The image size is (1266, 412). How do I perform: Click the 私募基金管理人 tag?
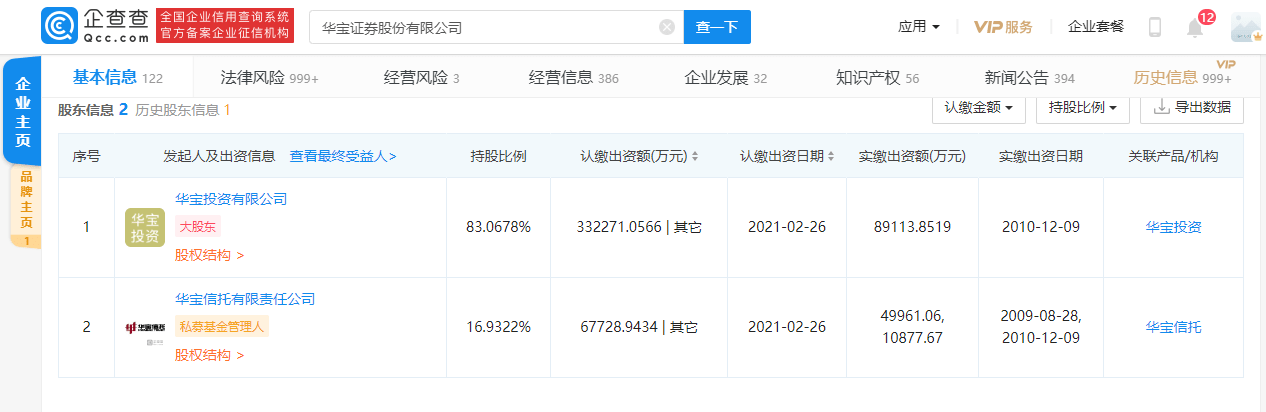point(222,327)
